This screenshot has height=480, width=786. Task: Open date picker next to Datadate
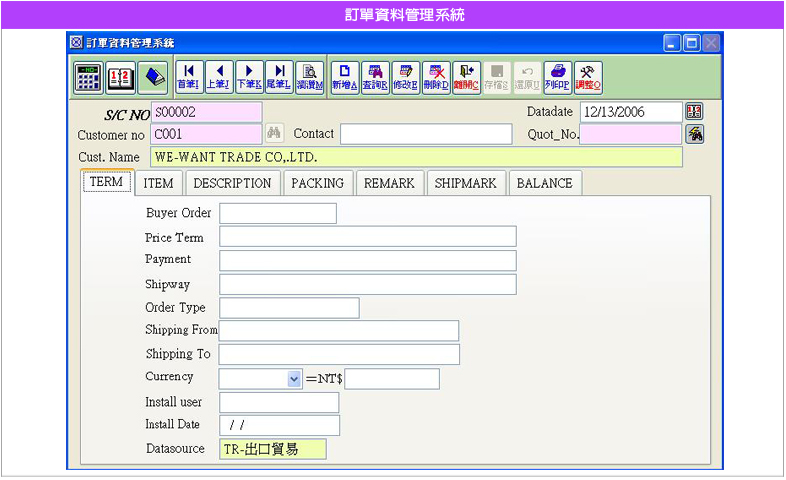coord(694,112)
